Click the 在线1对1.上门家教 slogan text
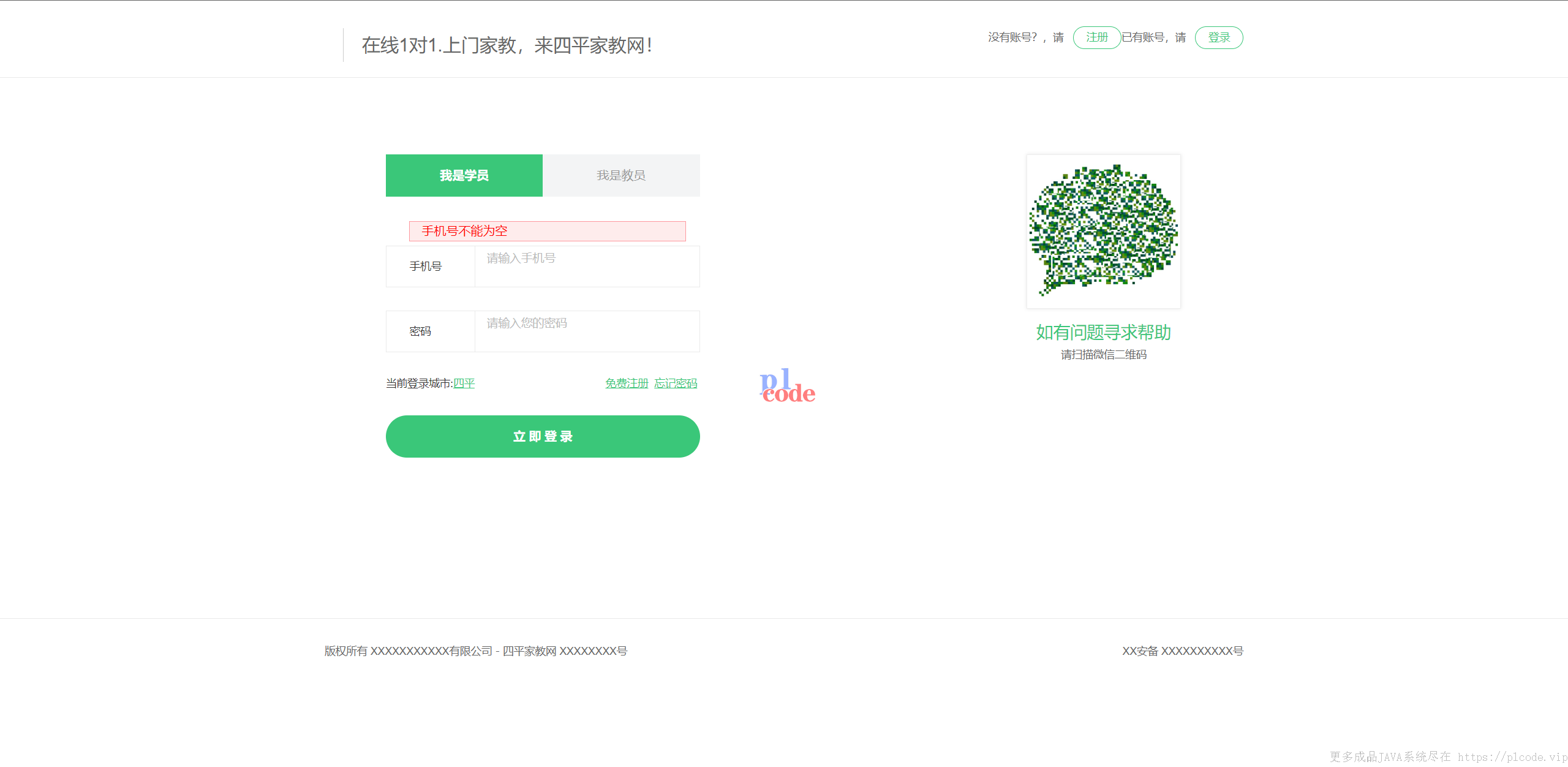Screen dimensions: 1568x767 coord(507,45)
